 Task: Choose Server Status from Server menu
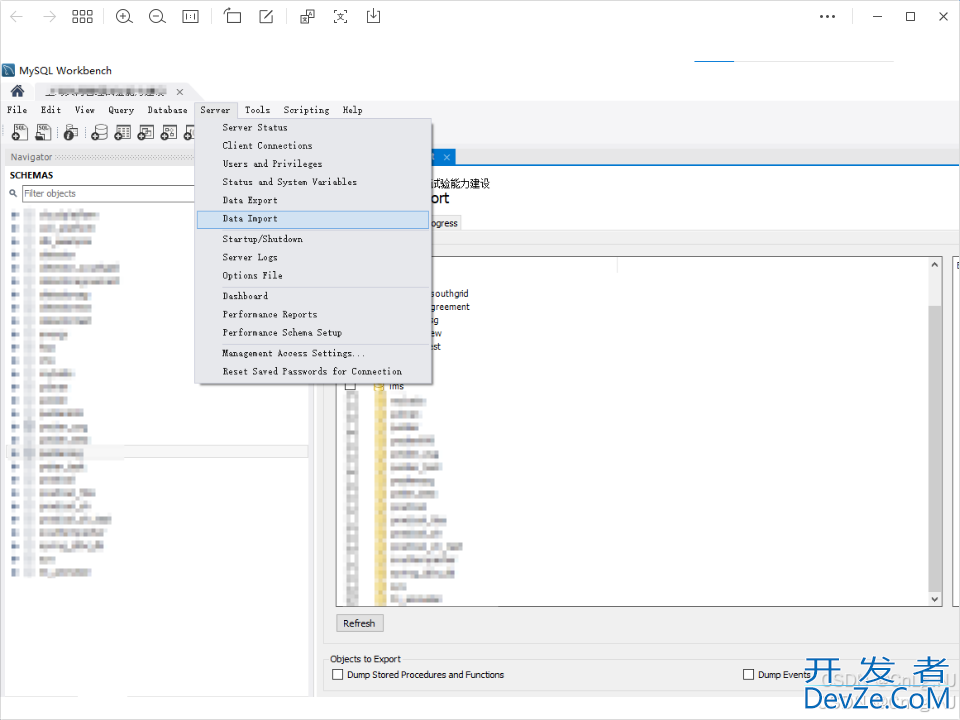[x=313, y=127]
